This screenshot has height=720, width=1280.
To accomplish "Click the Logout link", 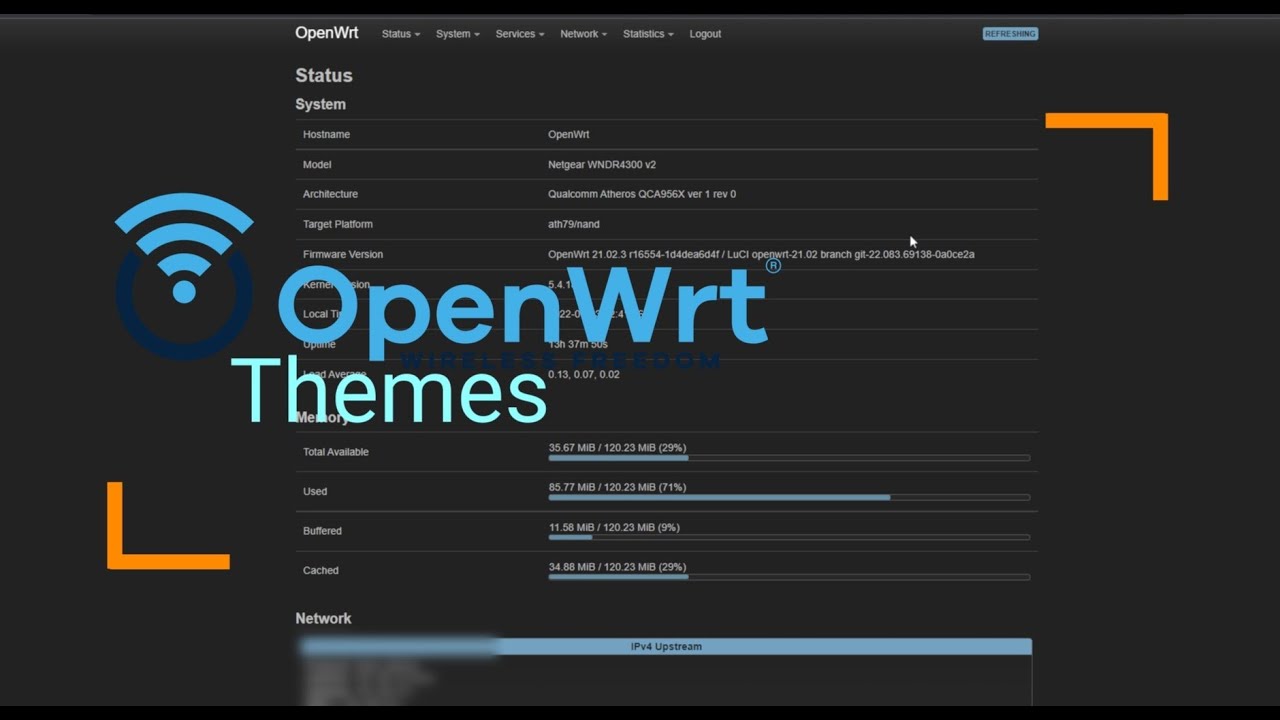I will [705, 34].
